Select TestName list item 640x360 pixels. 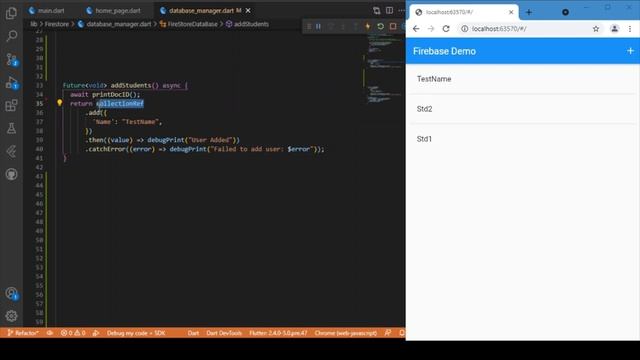(522, 79)
